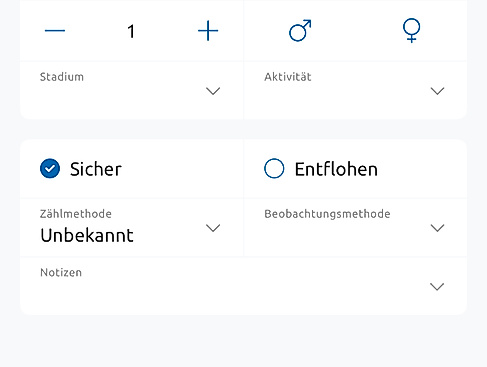The image size is (487, 367).
Task: Expand the Beobachtungsmethode chevron arrow
Action: pyautogui.click(x=437, y=228)
